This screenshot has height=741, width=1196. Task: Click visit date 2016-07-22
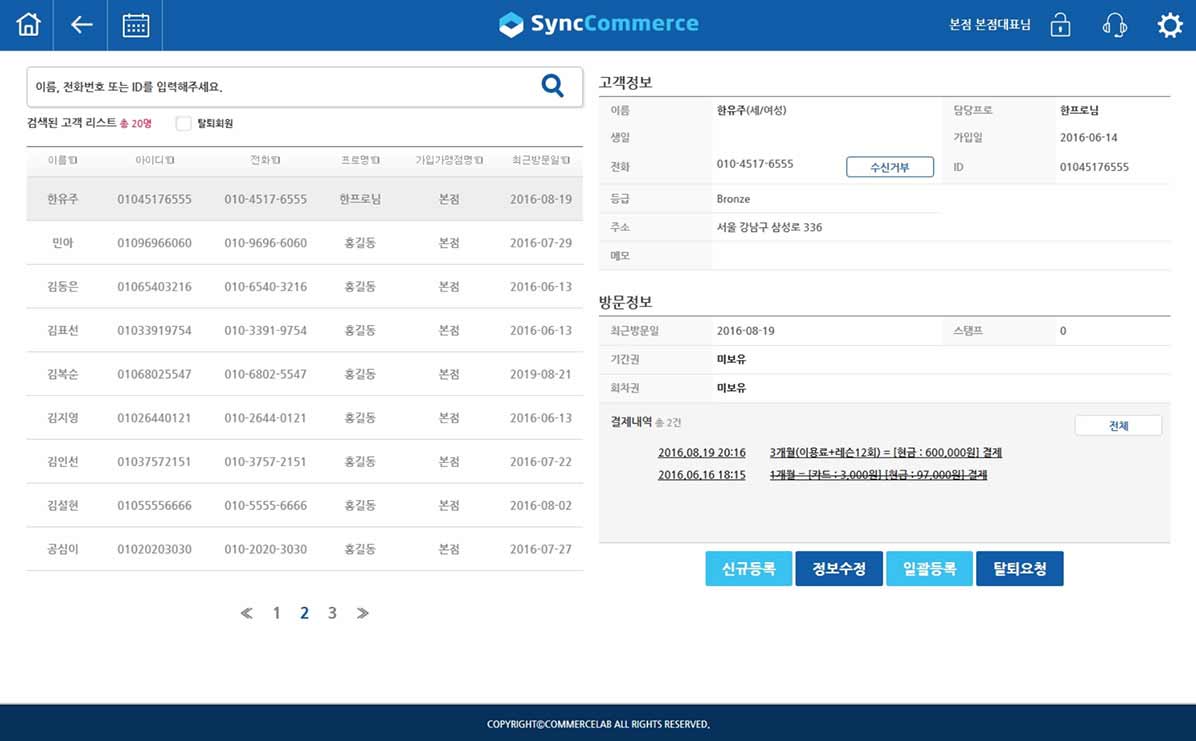540,462
